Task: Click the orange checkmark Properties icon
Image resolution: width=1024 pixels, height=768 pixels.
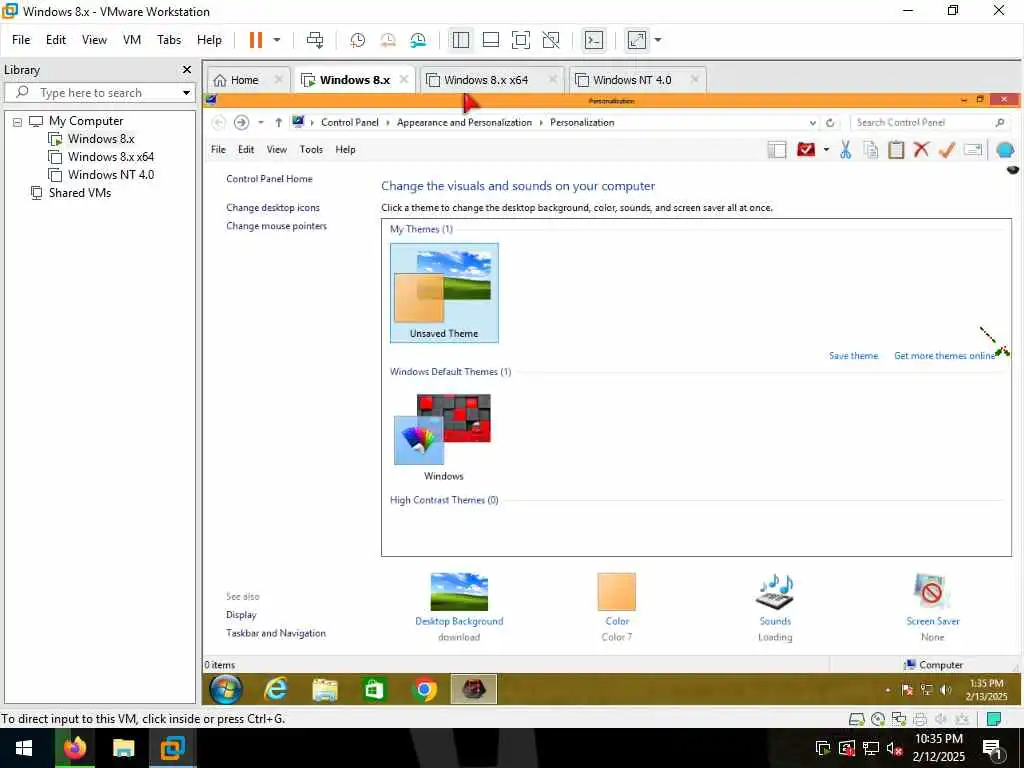Action: (x=947, y=150)
